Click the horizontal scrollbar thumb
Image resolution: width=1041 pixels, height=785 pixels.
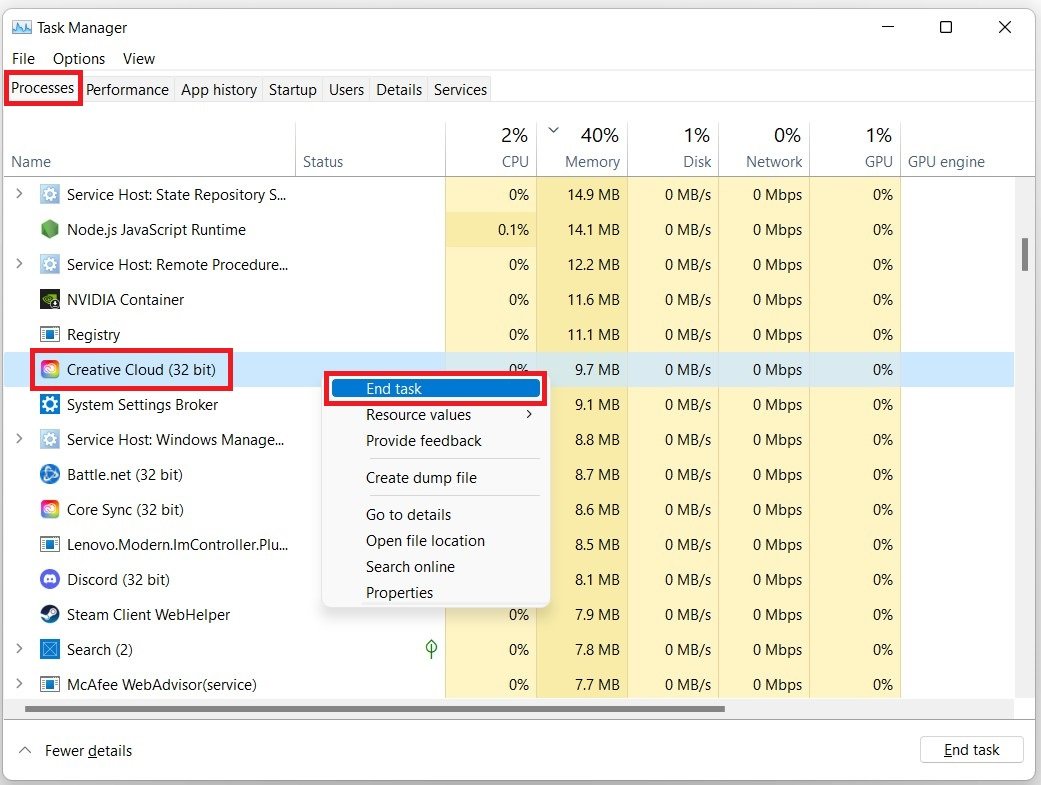tap(374, 709)
